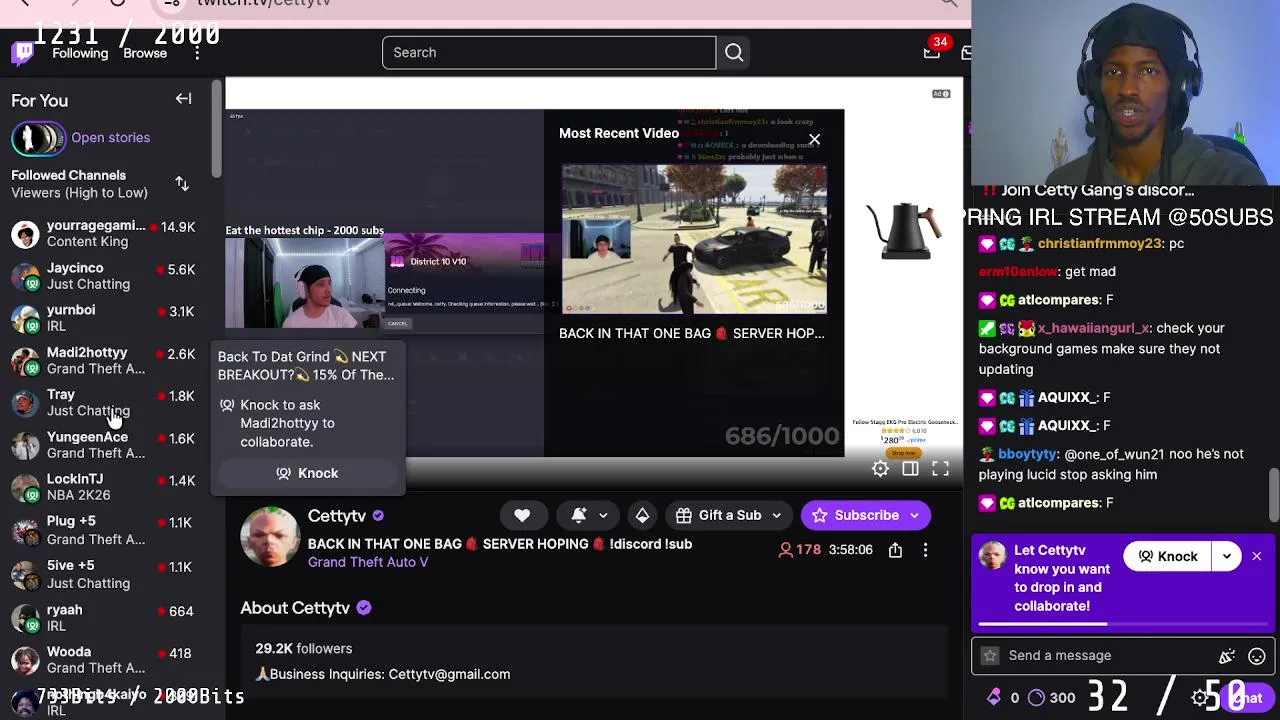Open notification options chevron beside bell
The height and width of the screenshot is (720, 1280).
pos(603,515)
